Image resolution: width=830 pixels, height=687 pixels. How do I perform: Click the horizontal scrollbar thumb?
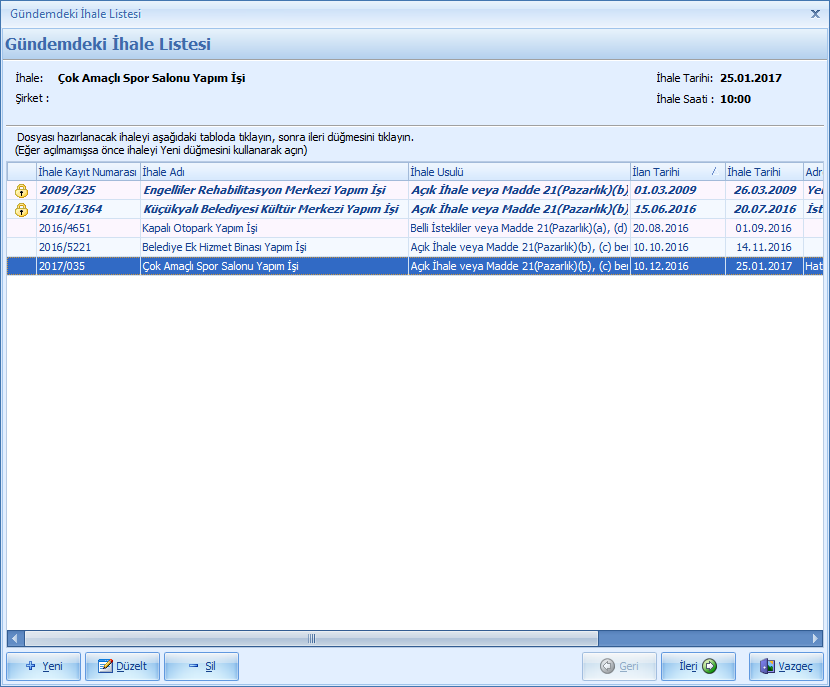tap(312, 639)
